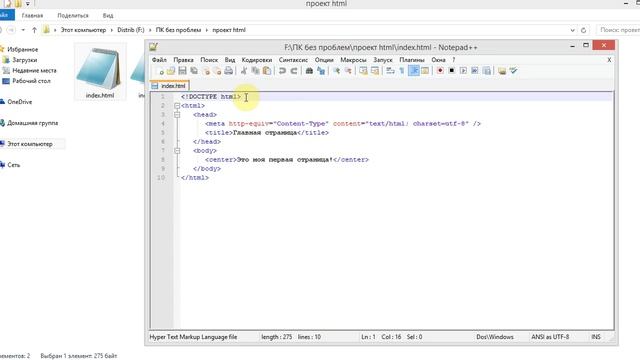
Task: Click the Close document toolbar icon
Action: 206,71
